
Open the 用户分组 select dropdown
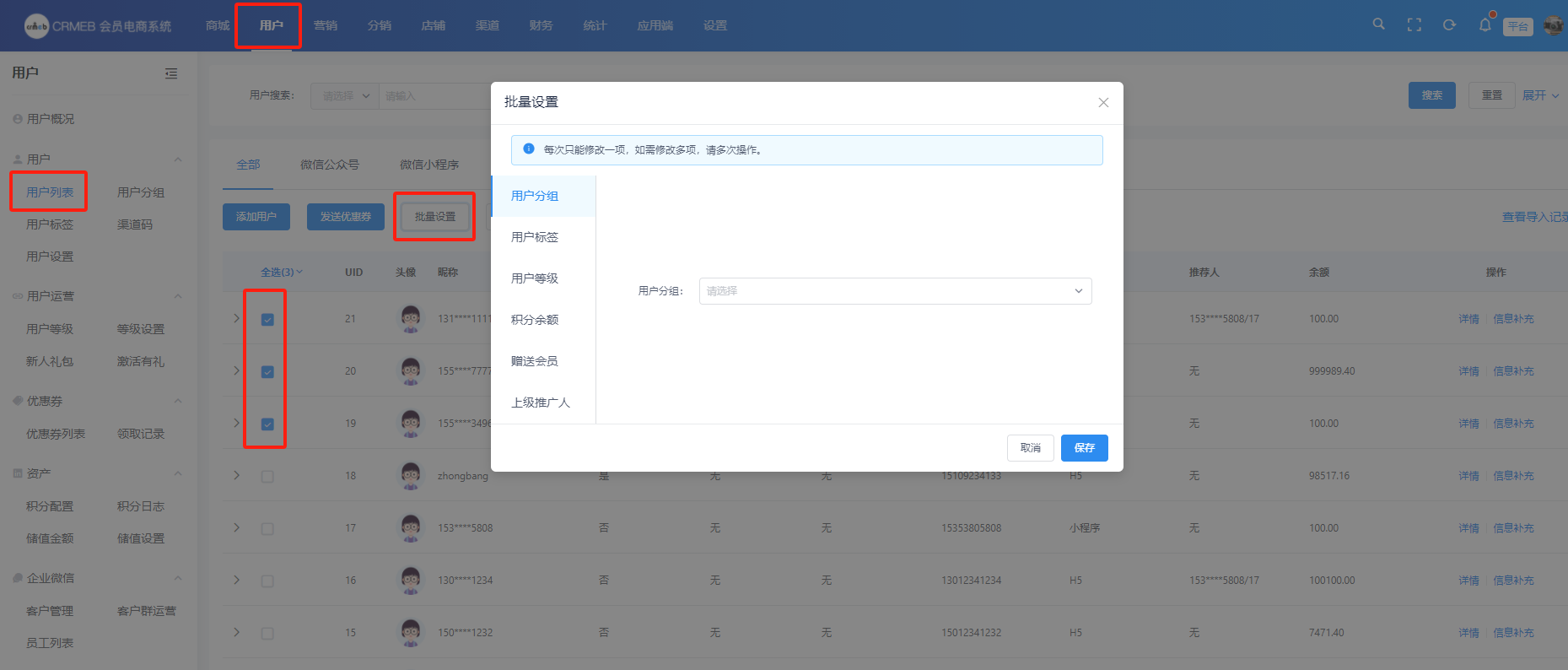[895, 291]
